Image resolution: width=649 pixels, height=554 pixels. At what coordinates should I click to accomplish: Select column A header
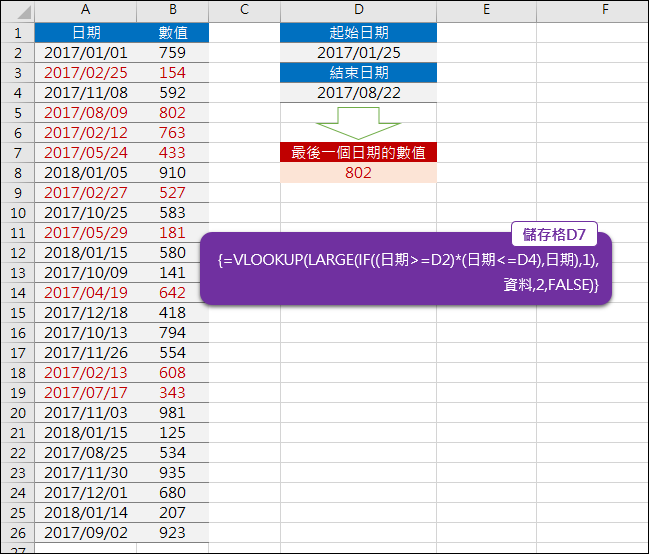(86, 11)
